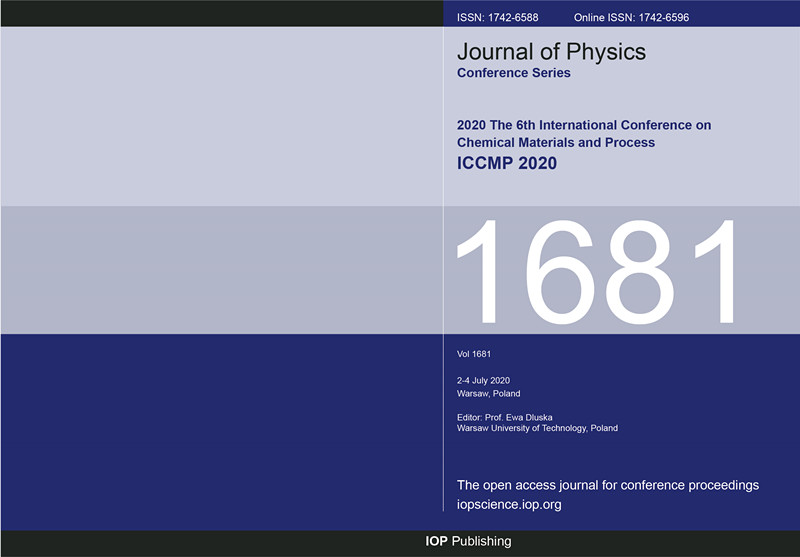Click the ICCMP 2020 heading
The image size is (800, 557).
click(x=507, y=163)
